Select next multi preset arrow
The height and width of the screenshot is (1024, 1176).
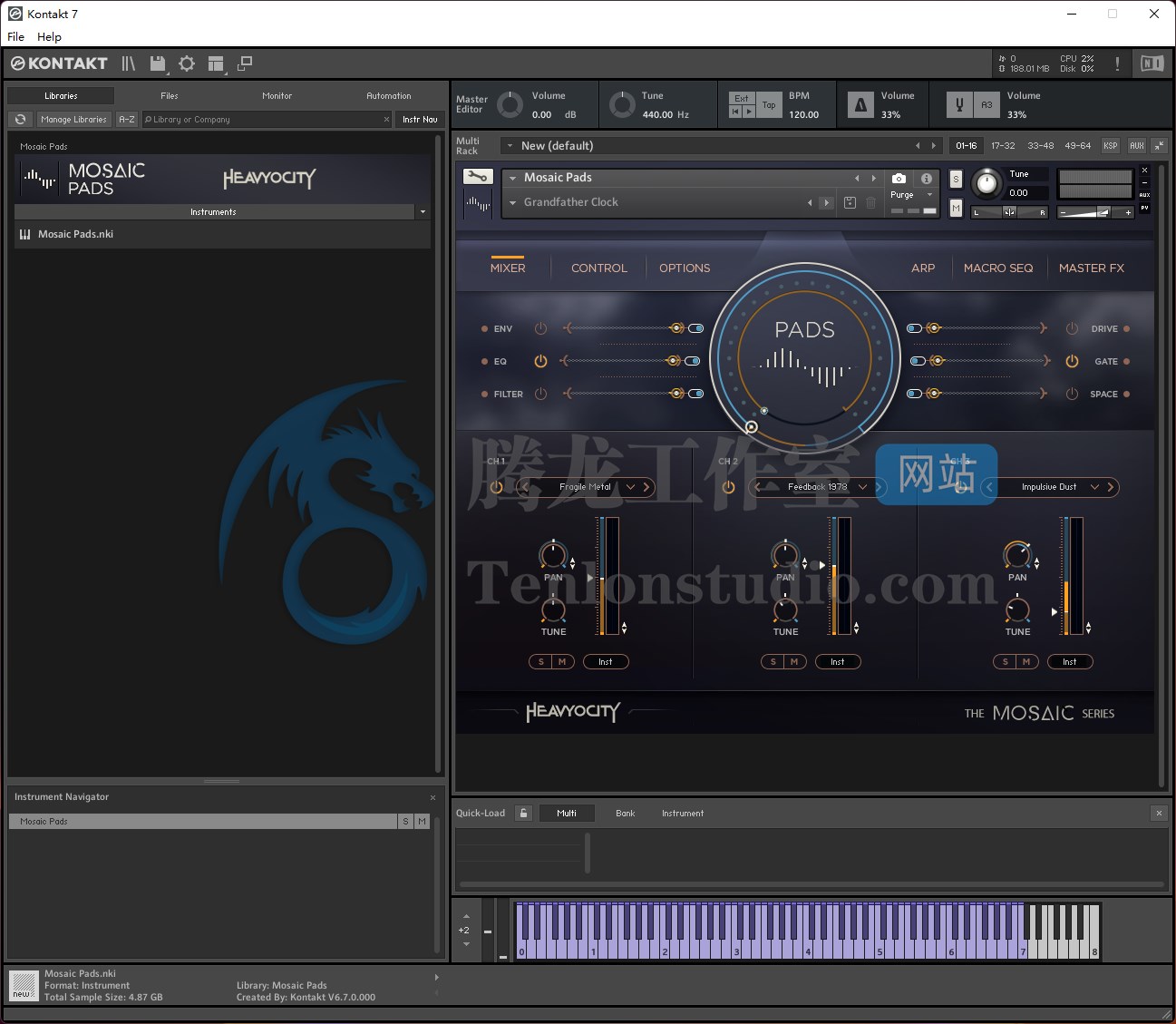tap(934, 146)
